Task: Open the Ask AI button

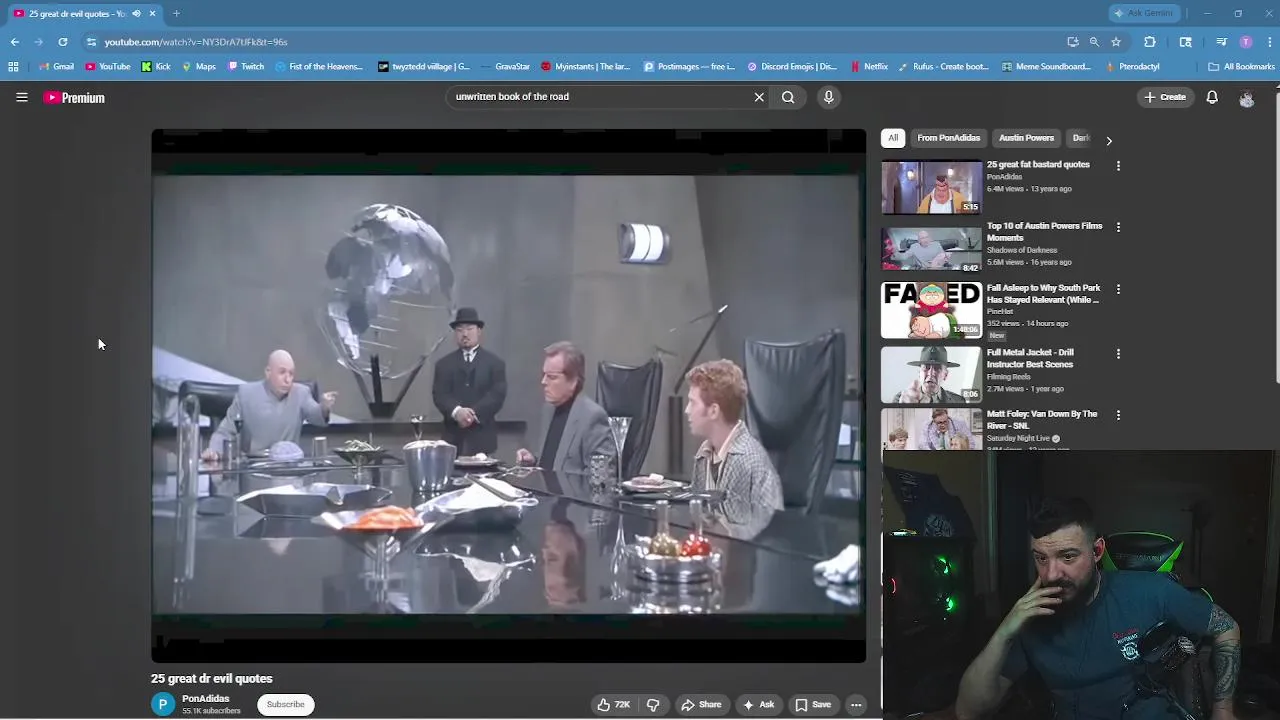Action: pos(758,705)
